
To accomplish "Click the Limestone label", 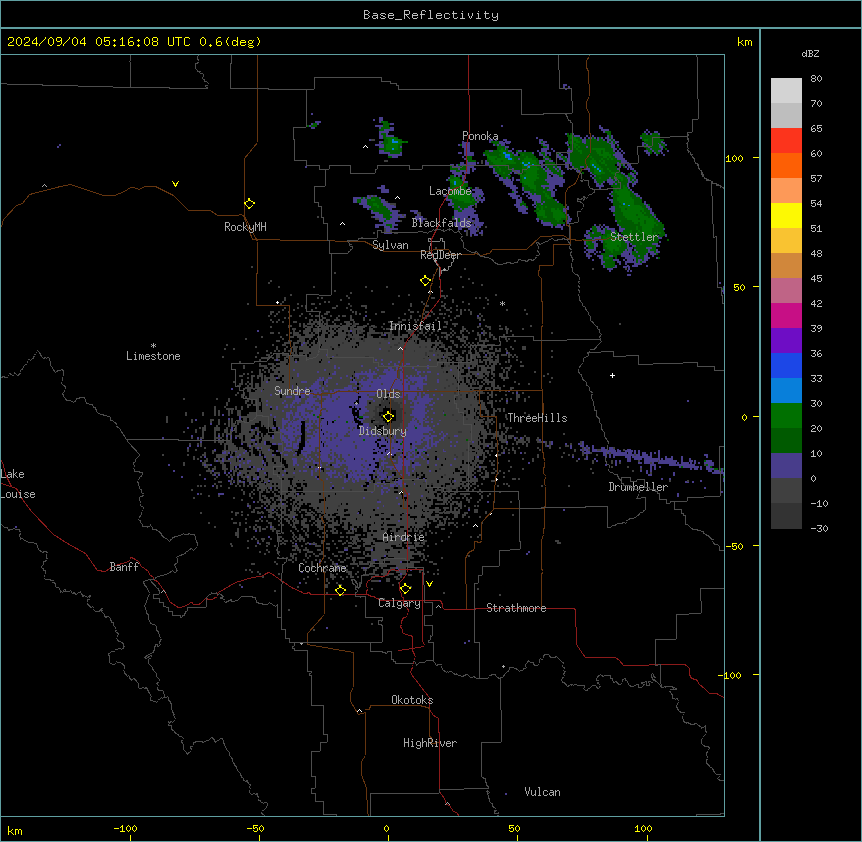I will click(153, 356).
